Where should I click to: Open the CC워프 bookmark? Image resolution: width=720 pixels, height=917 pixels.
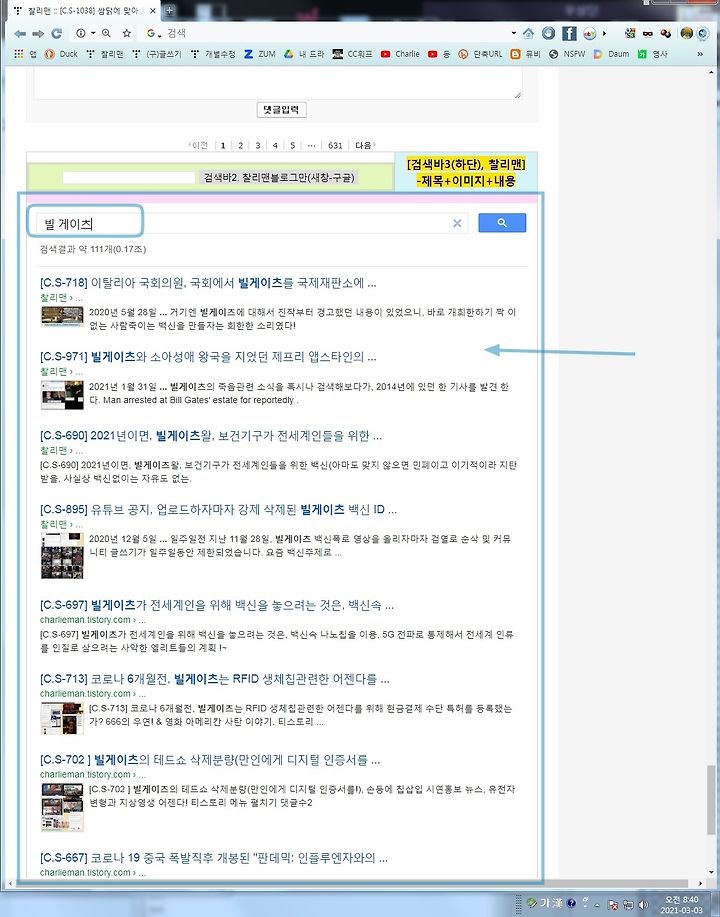point(352,54)
